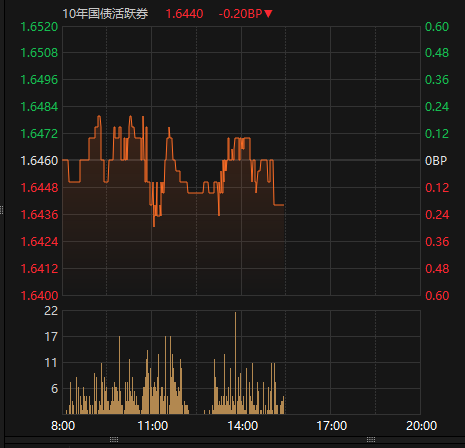Click the 1.6436 left axis label
The image size is (465, 448).
pyautogui.click(x=39, y=215)
